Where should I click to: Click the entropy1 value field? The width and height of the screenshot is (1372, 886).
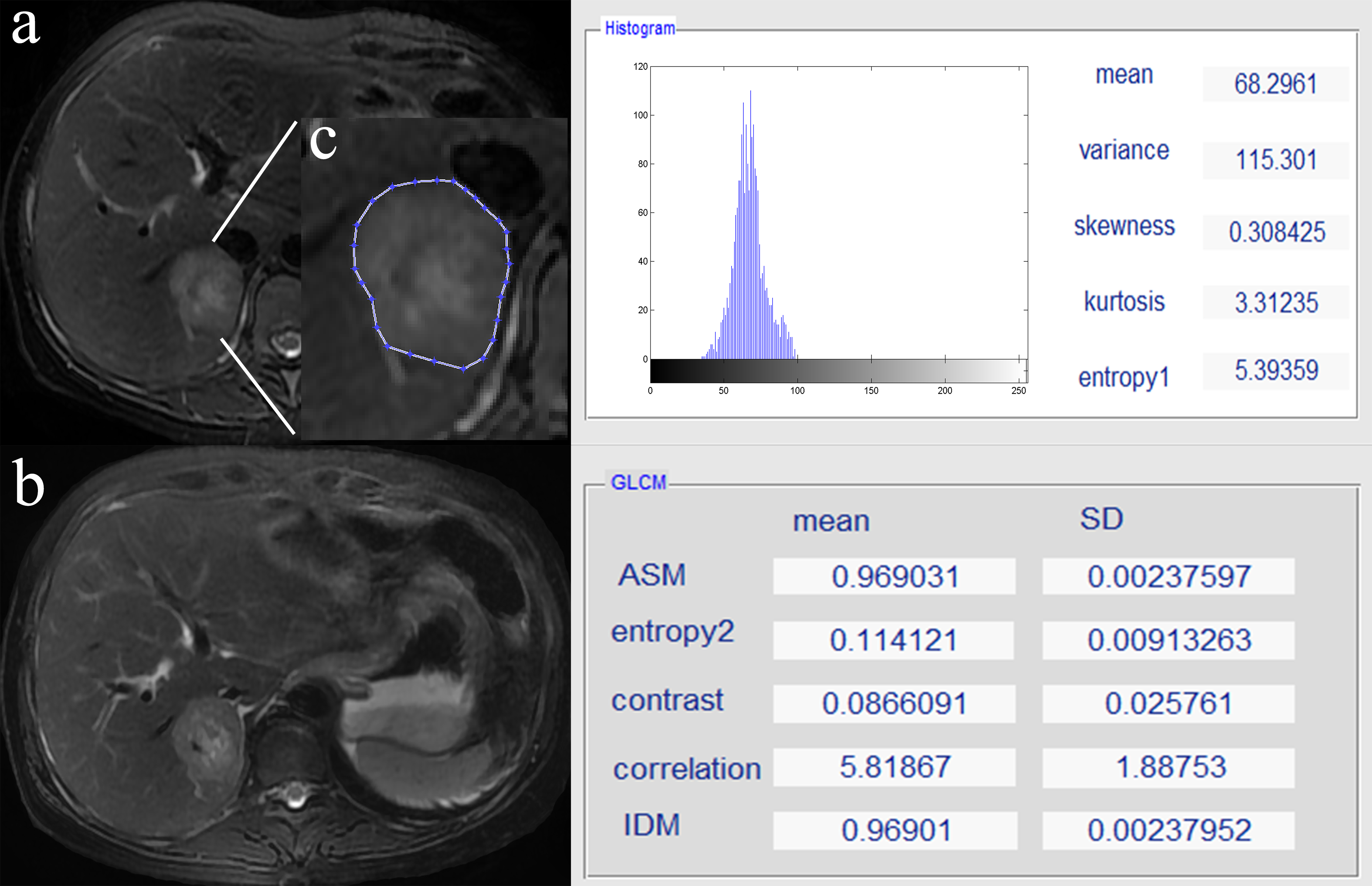coord(1275,370)
